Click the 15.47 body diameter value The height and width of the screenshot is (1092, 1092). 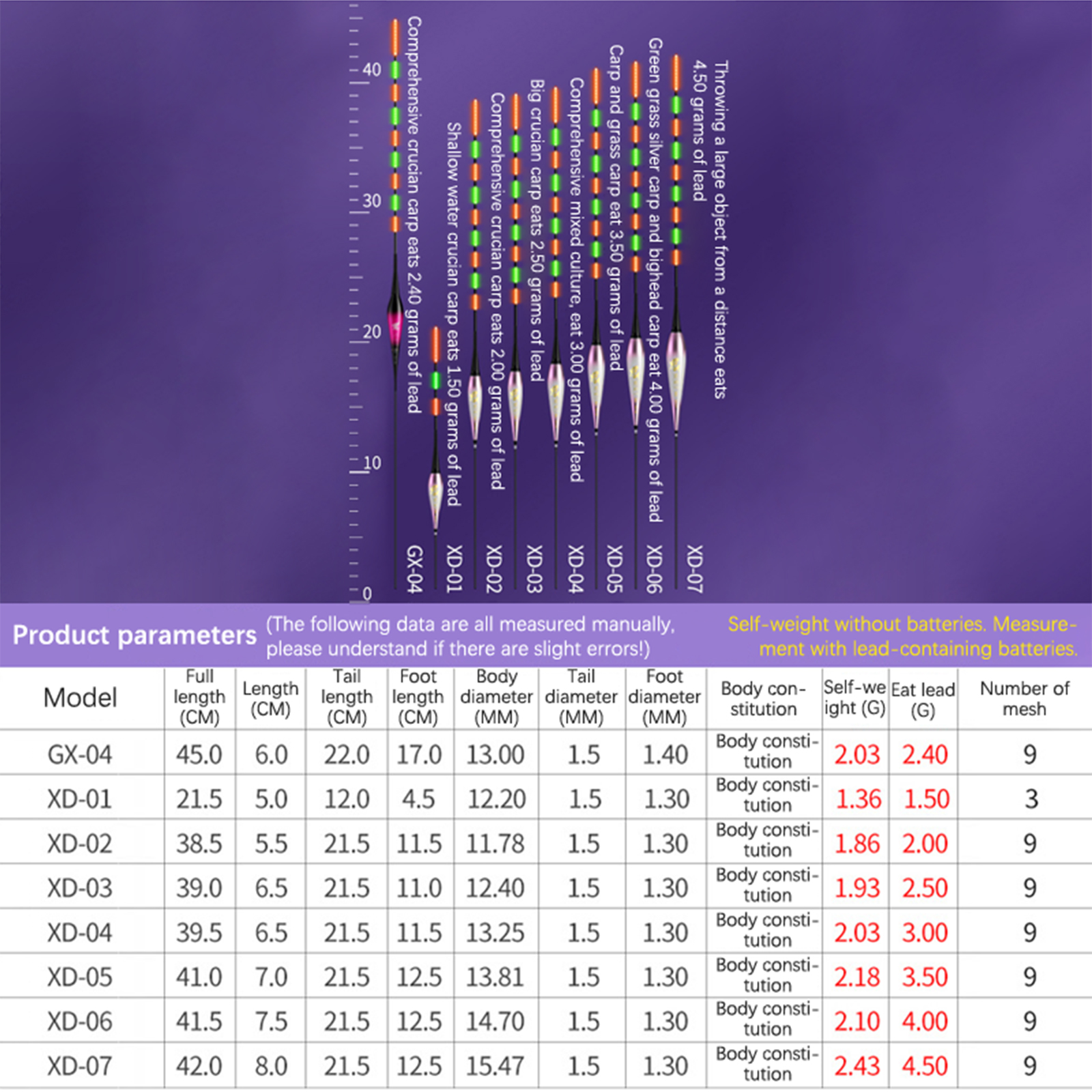[x=495, y=1066]
